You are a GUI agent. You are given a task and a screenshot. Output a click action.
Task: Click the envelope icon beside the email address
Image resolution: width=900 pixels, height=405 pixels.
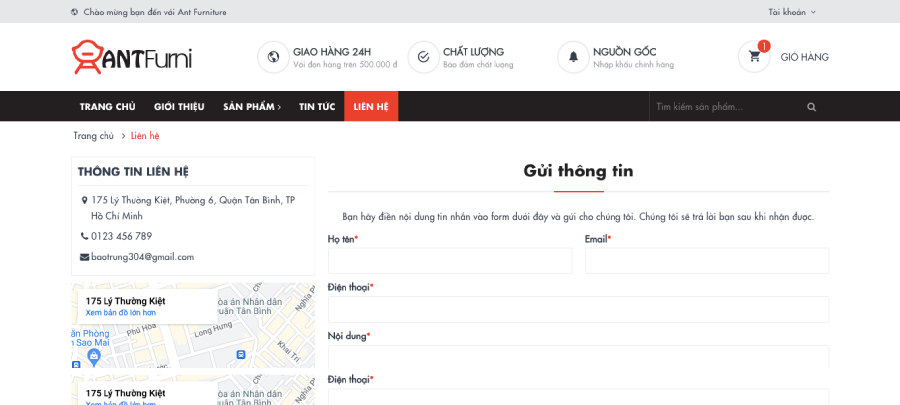click(x=84, y=257)
